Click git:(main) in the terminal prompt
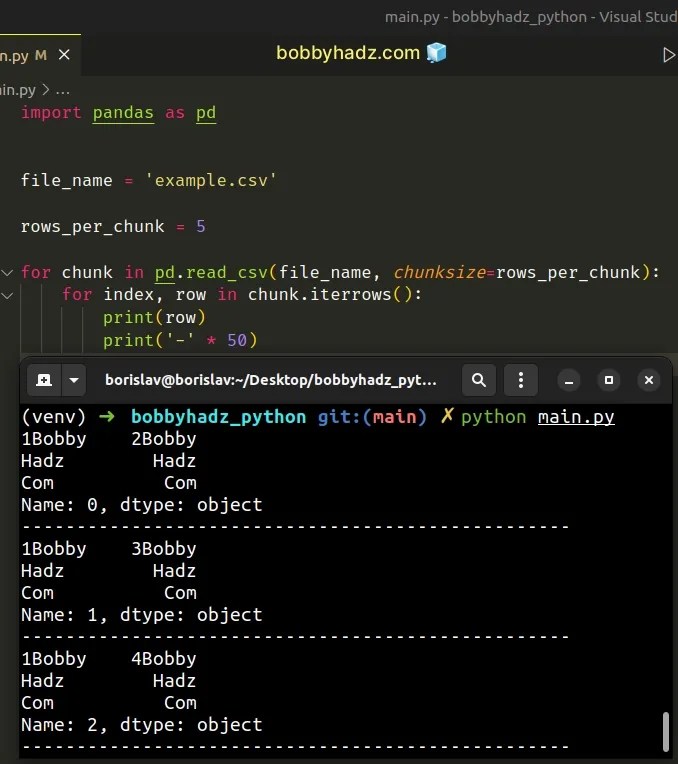This screenshot has width=678, height=764. (x=372, y=417)
